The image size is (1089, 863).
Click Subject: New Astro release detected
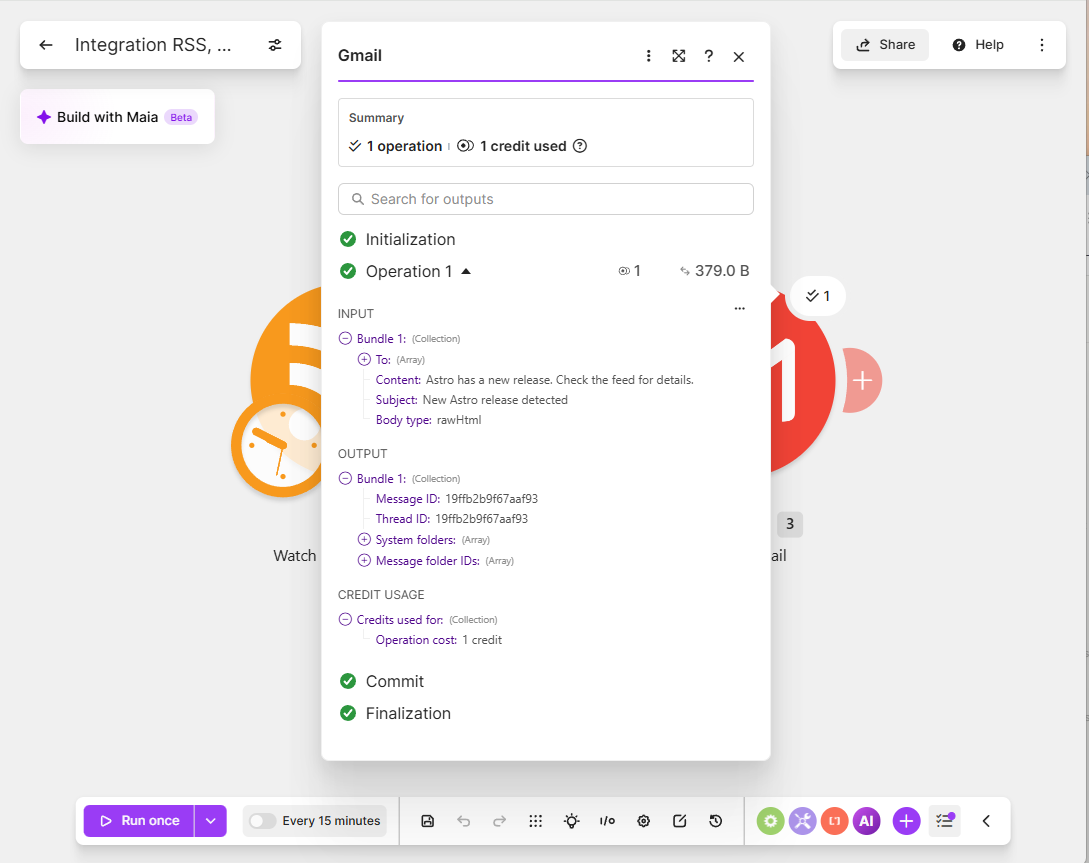point(472,400)
